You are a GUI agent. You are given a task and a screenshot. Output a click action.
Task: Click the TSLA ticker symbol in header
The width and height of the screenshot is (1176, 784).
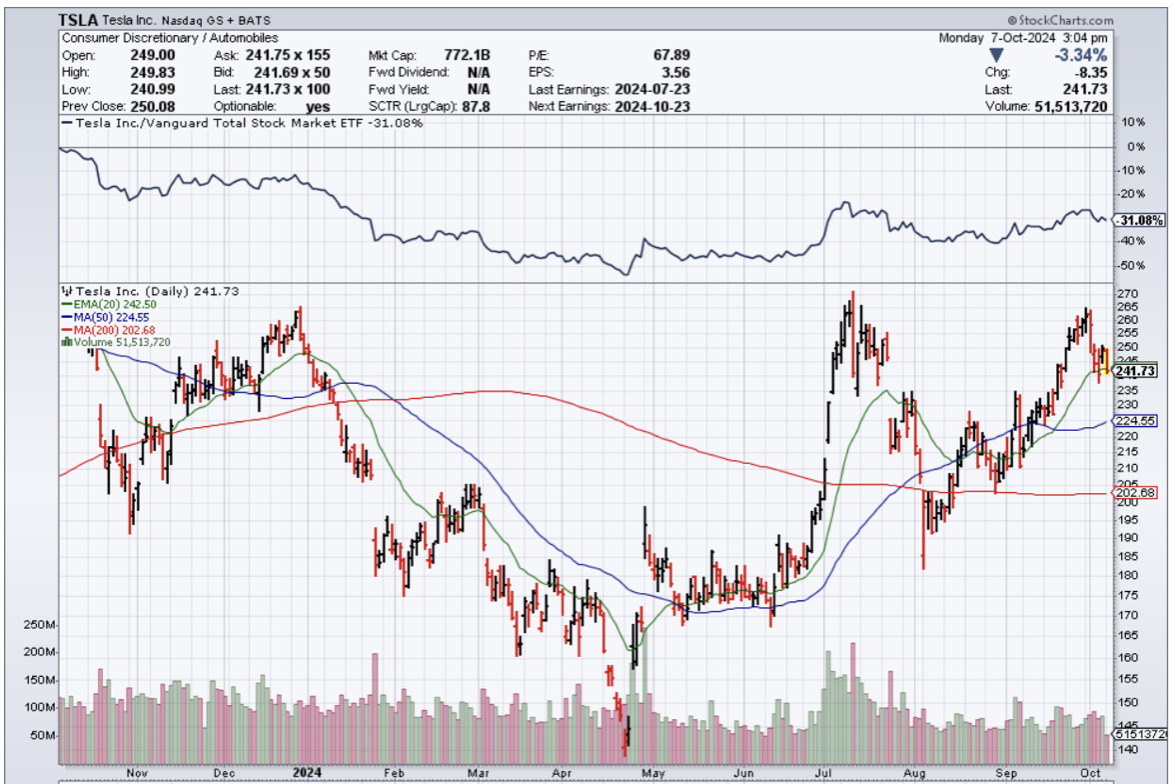pyautogui.click(x=77, y=20)
